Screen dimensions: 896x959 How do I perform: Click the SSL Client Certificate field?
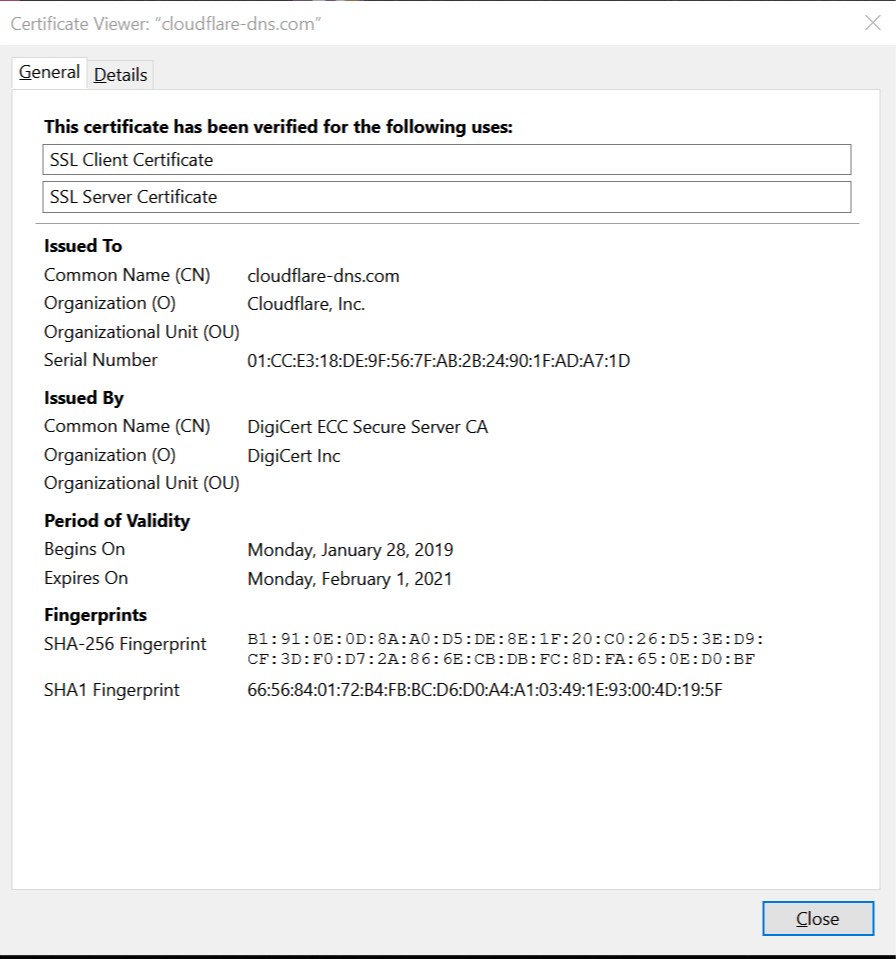click(x=447, y=160)
